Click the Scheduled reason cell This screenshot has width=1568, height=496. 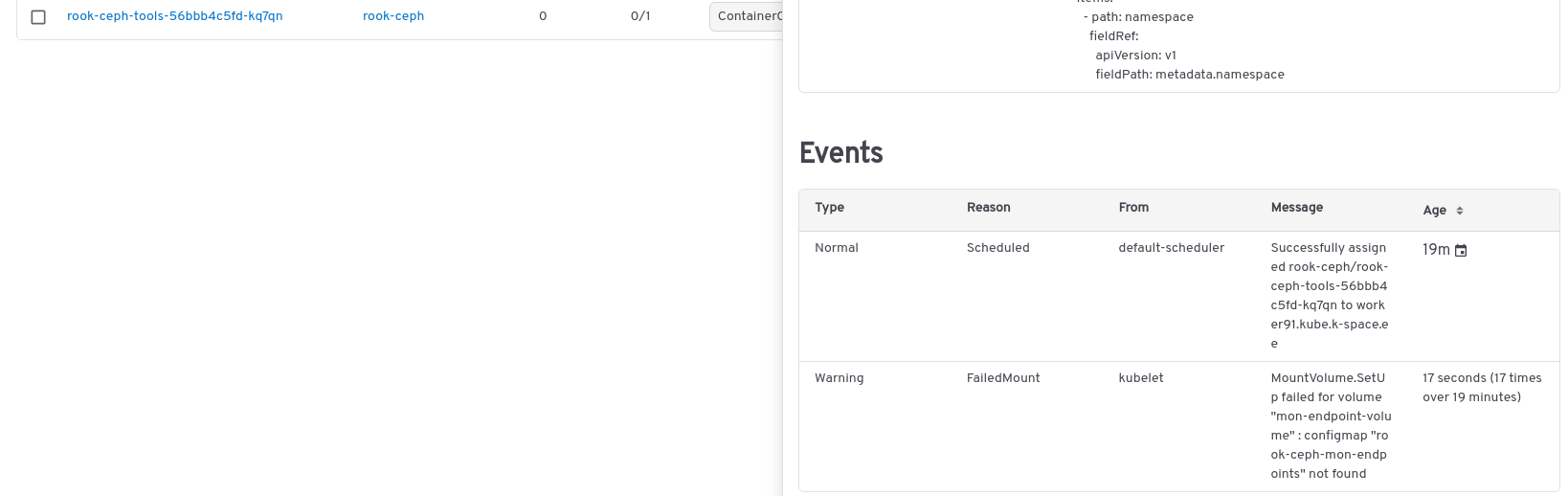[x=997, y=248]
